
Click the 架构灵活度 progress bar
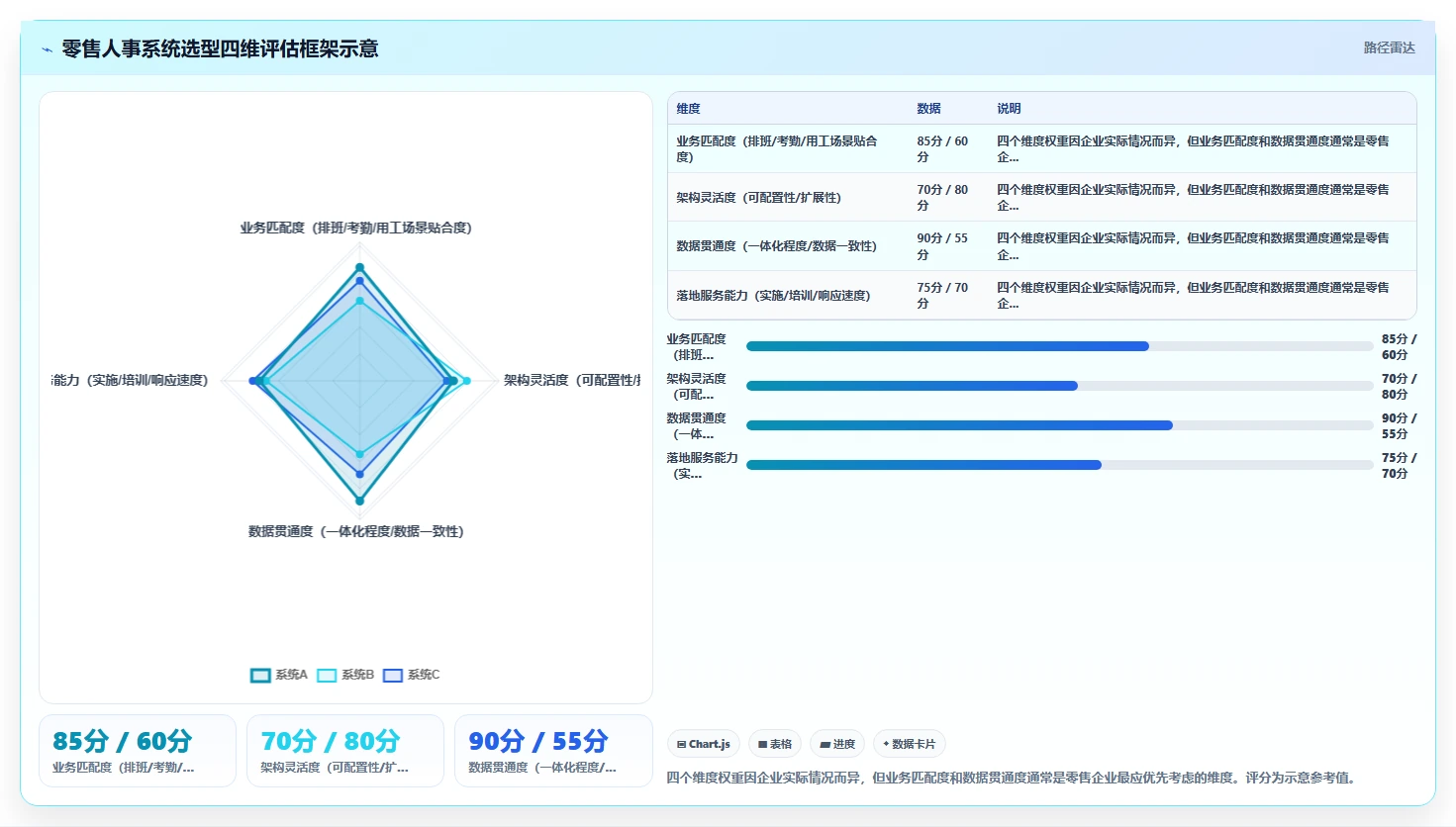(x=1060, y=386)
